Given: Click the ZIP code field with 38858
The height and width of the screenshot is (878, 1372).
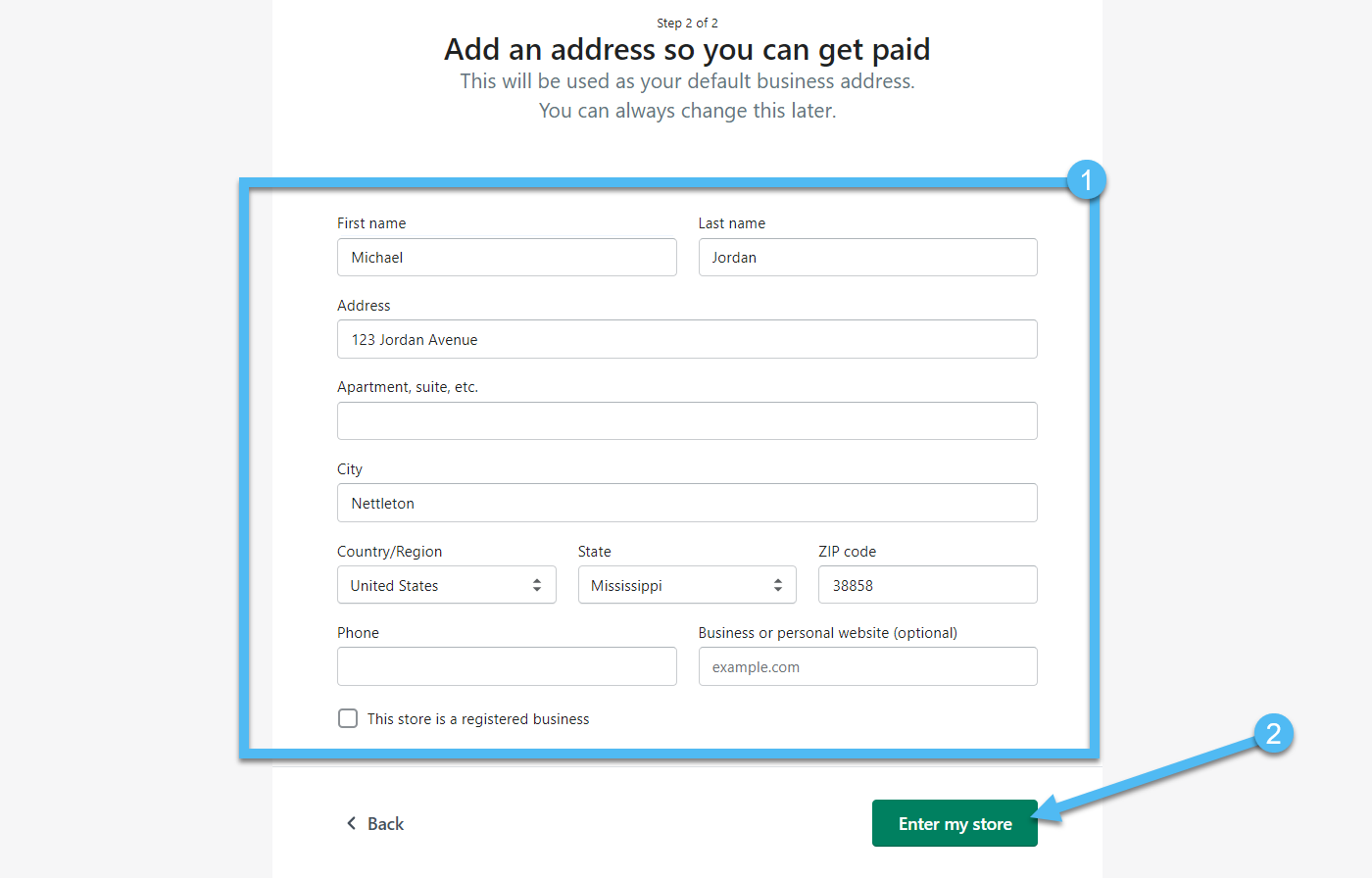Looking at the screenshot, I should [x=927, y=585].
